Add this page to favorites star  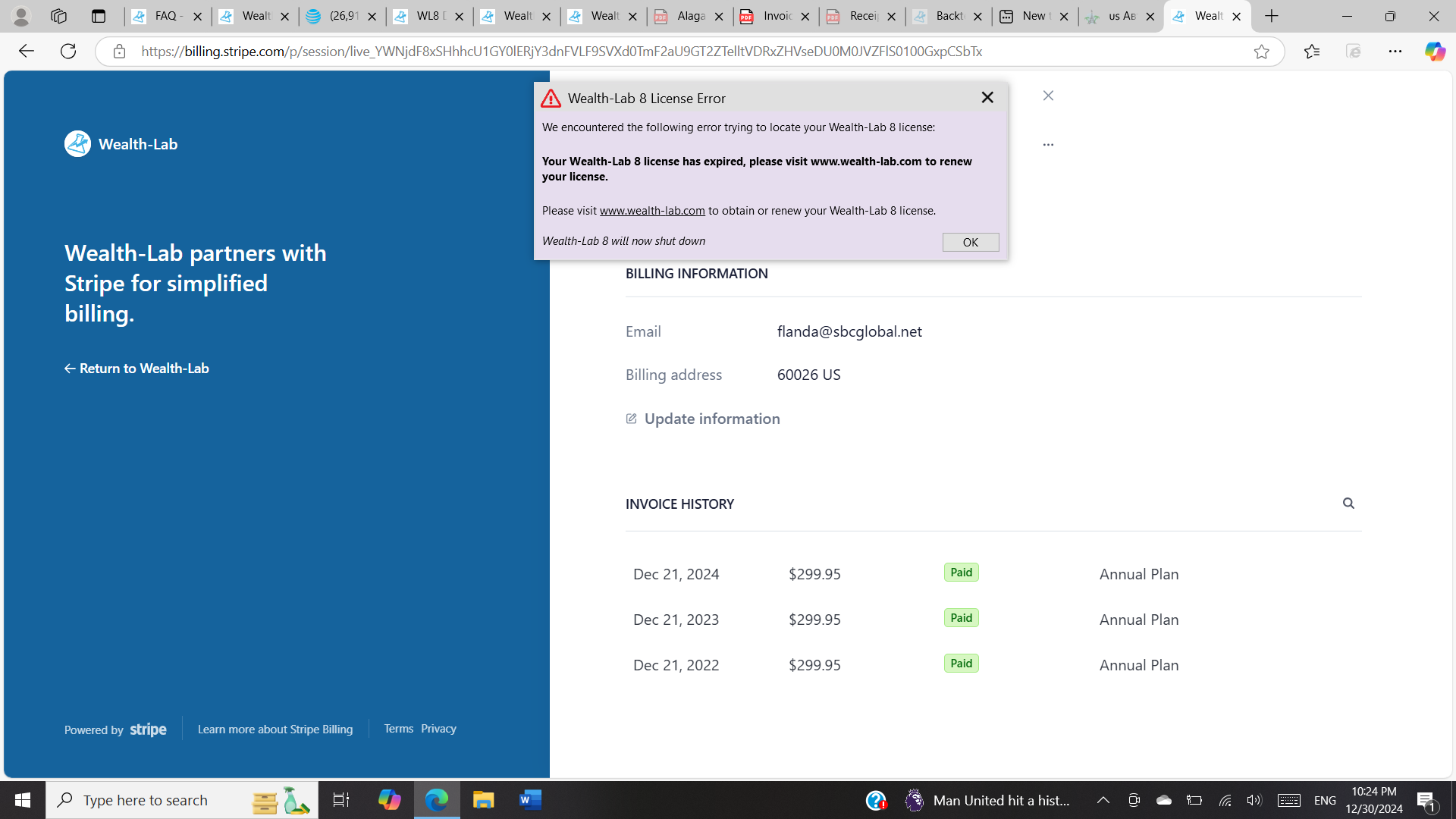pyautogui.click(x=1261, y=52)
